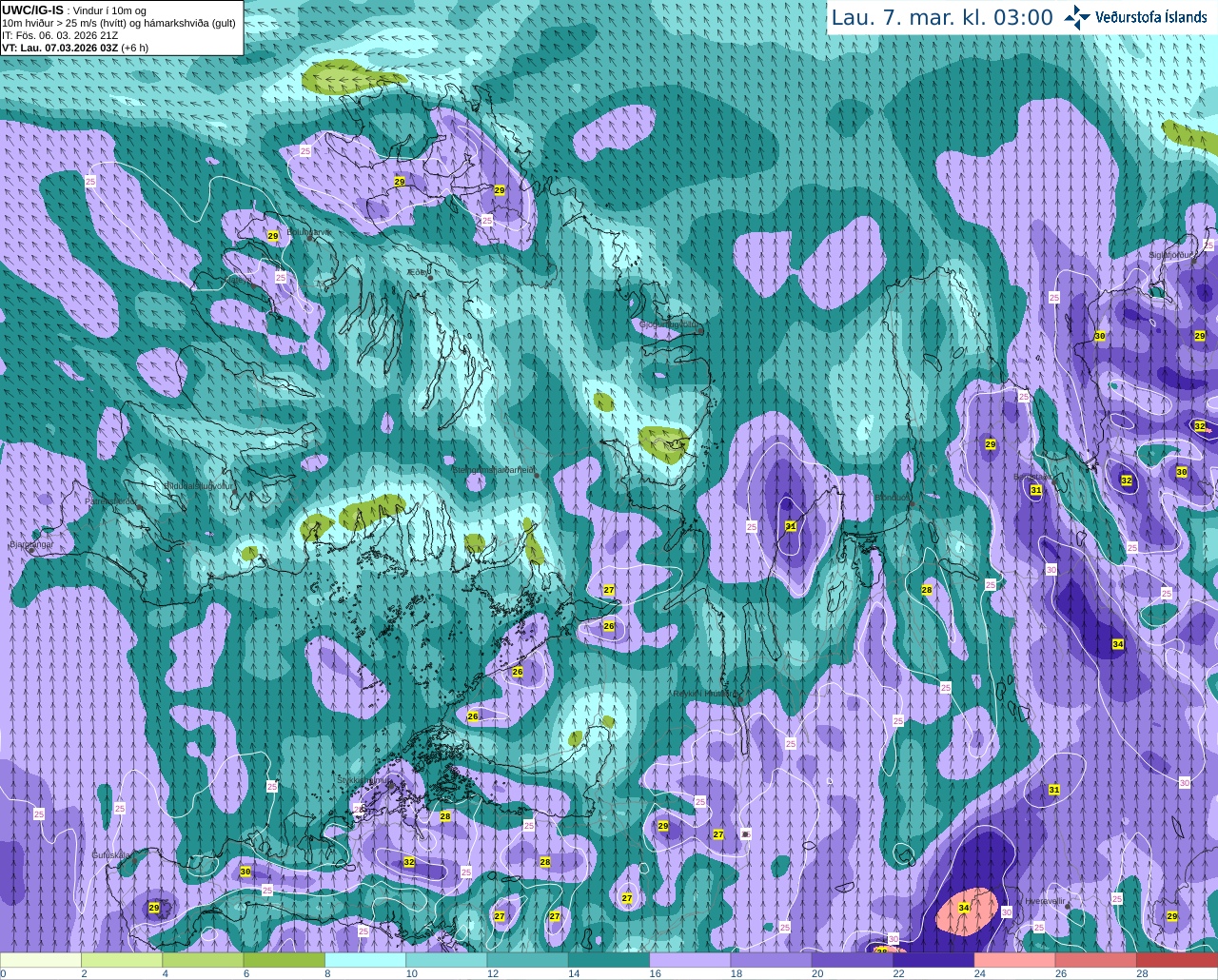The image size is (1218, 980).
Task: Click the Blönduós station label
Action: click(893, 498)
